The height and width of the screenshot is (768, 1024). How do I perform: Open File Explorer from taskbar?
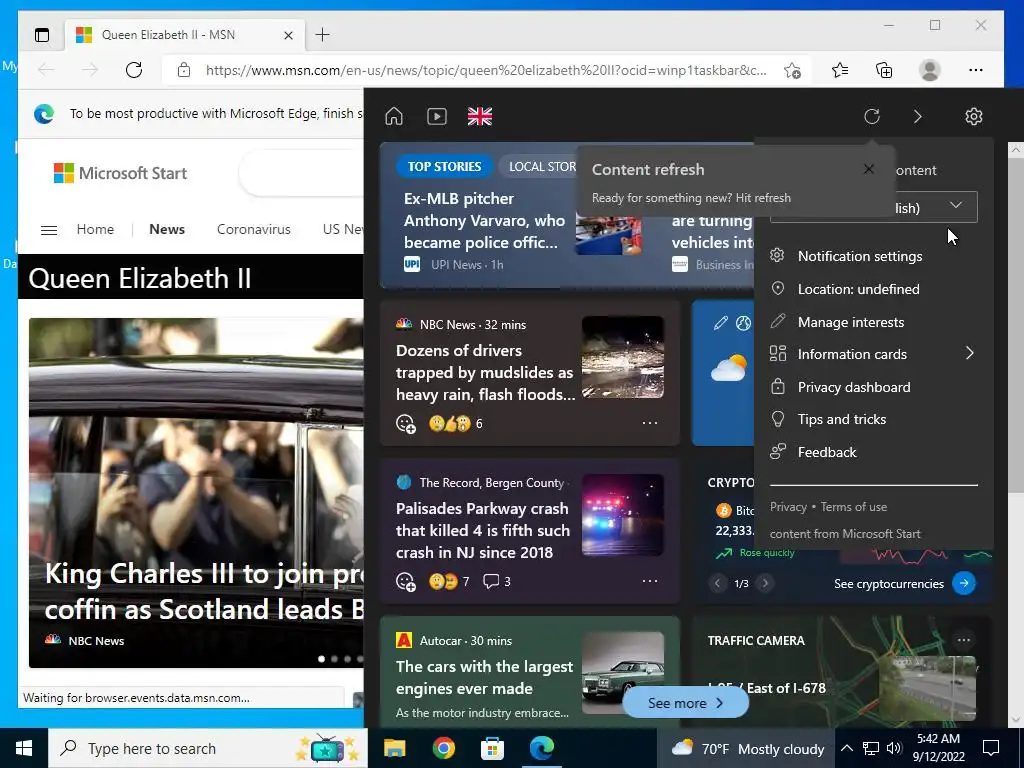tap(394, 748)
